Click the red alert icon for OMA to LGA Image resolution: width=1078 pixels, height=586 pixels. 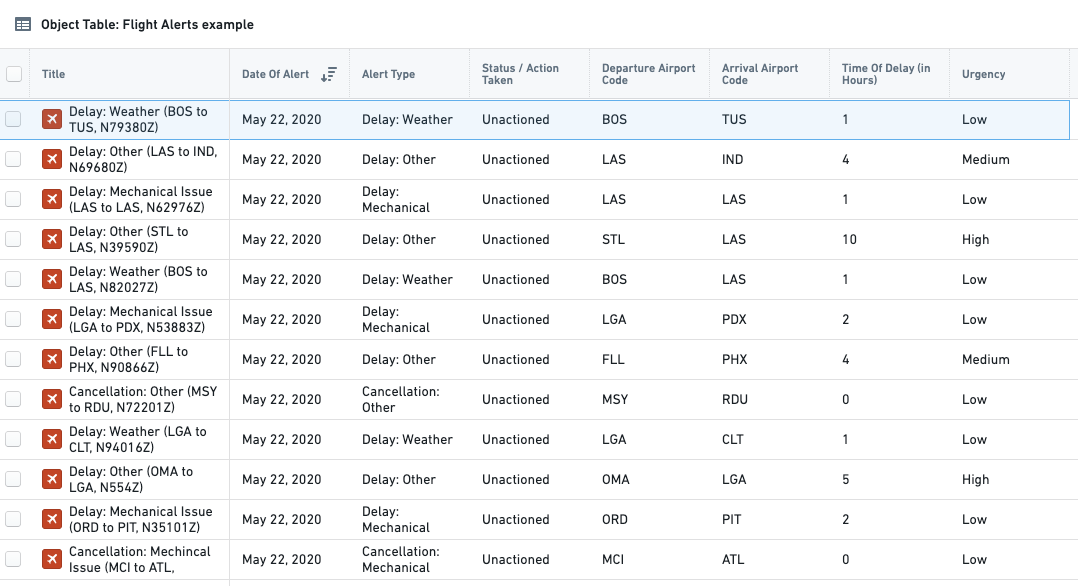coord(52,479)
